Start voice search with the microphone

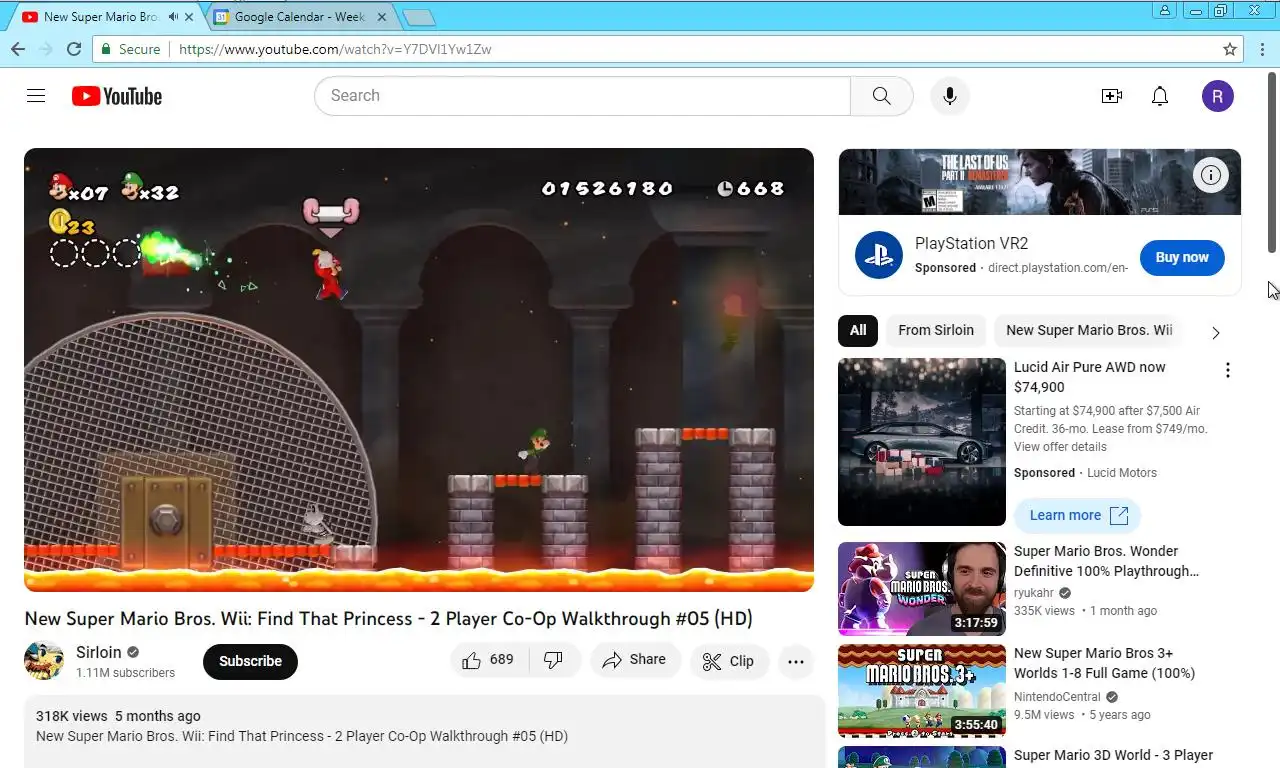950,96
